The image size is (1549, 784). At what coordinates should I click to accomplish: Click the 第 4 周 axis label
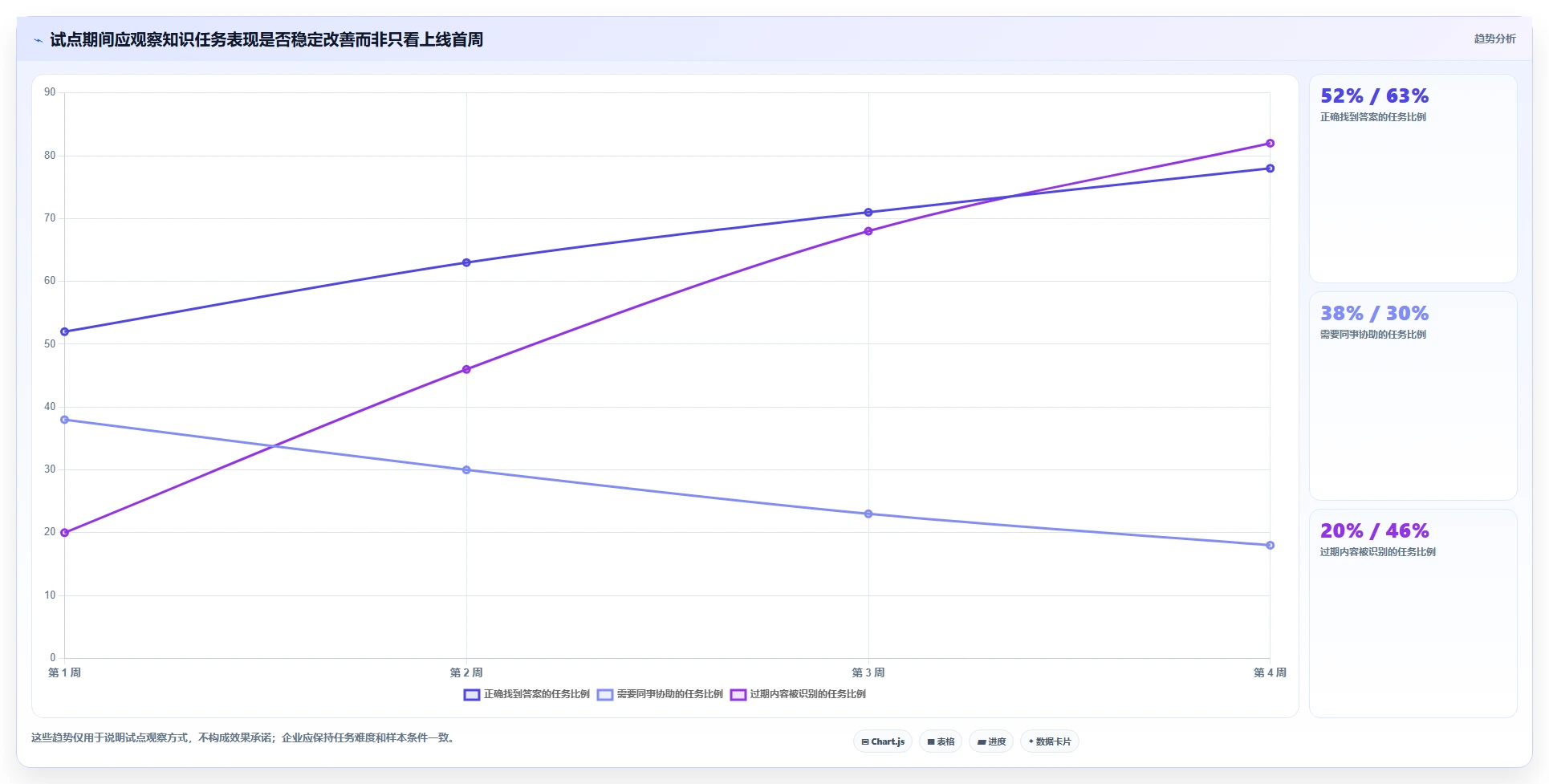(x=1270, y=672)
